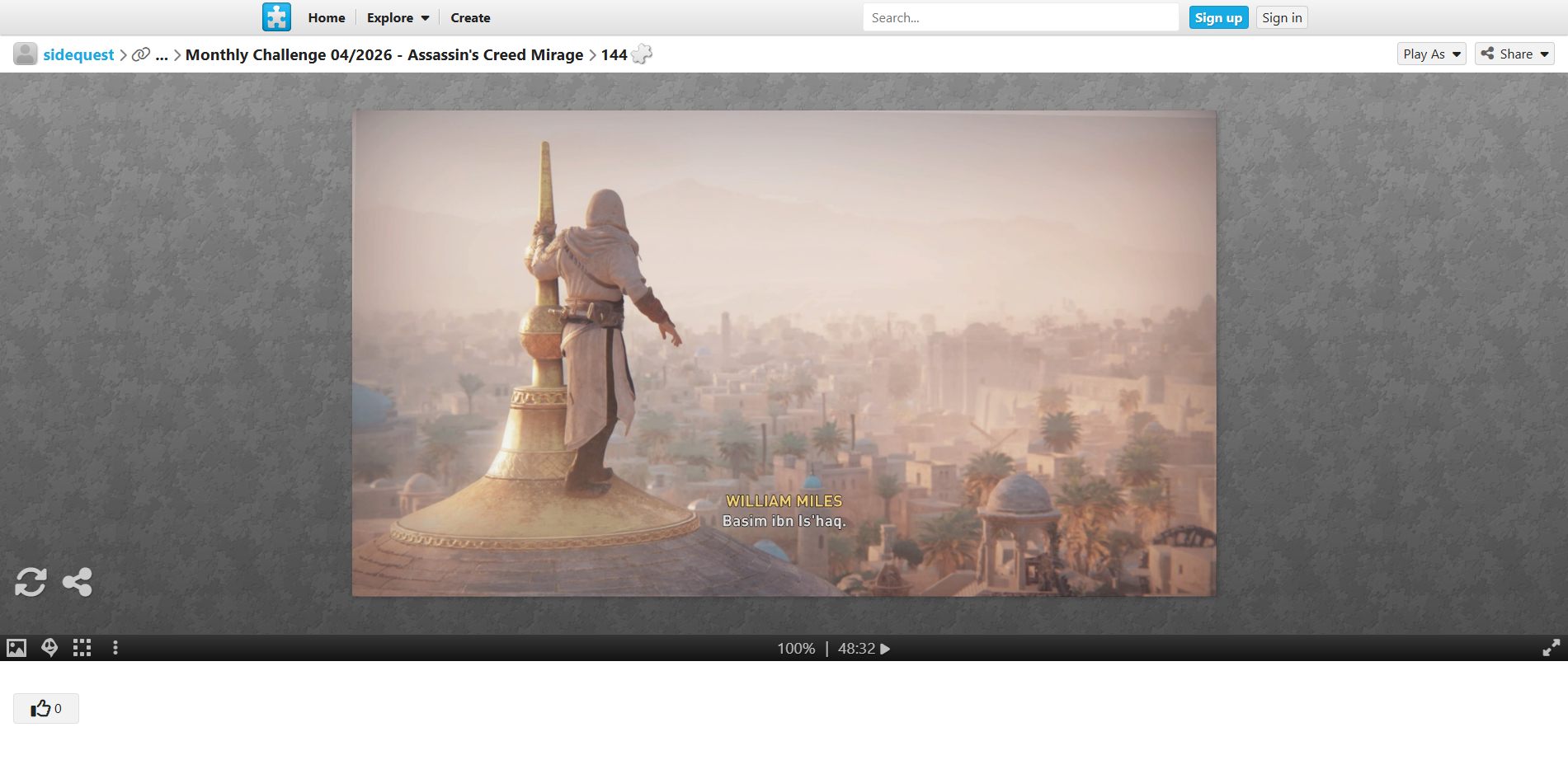Open the Create menu item
This screenshot has height=760, width=1568.
pyautogui.click(x=470, y=18)
